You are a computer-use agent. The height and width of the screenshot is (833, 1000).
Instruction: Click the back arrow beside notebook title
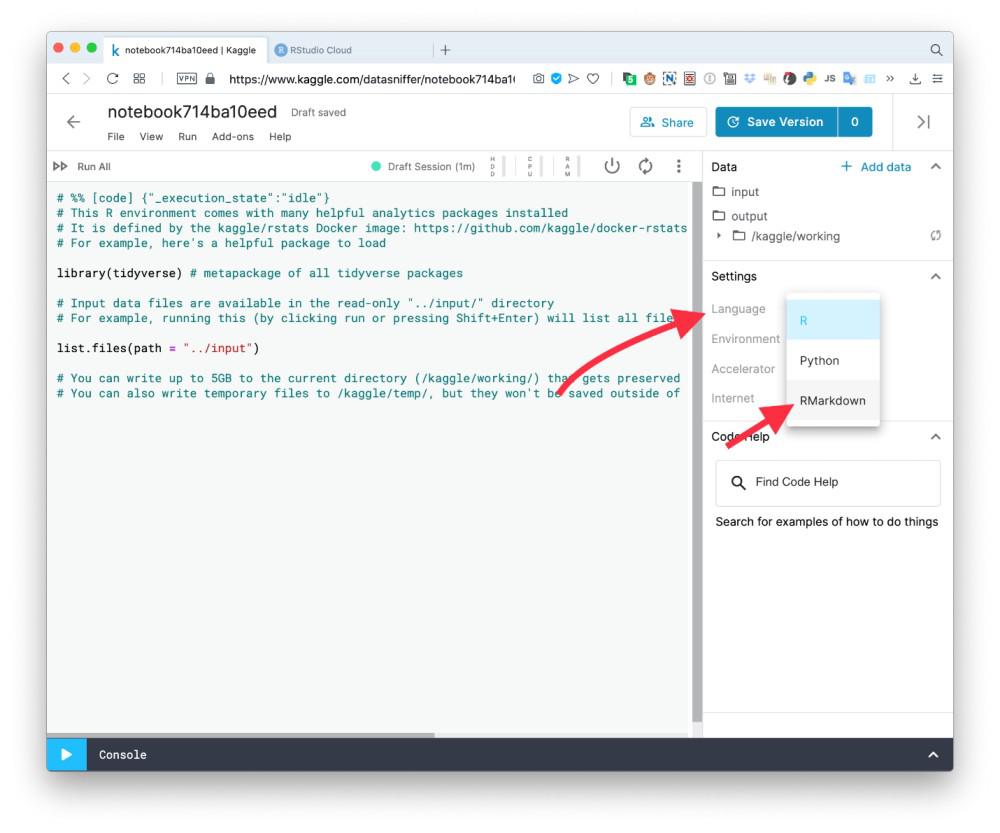(x=73, y=122)
